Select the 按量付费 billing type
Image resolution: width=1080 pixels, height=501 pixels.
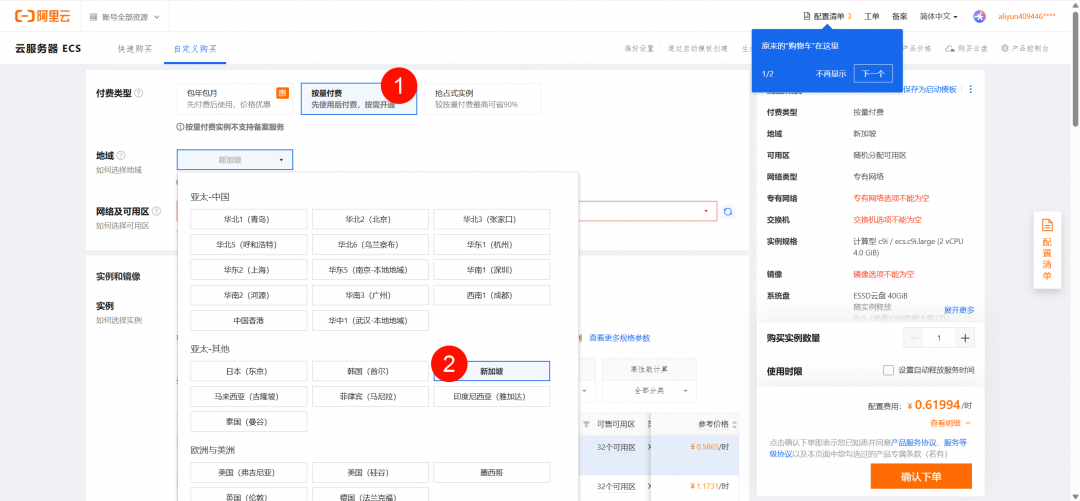(358, 99)
